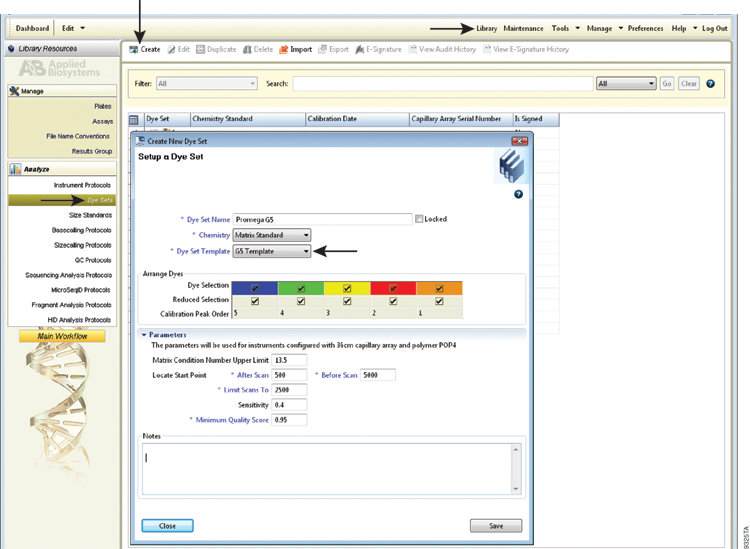Click the Search field
750x549 pixels.
pyautogui.click(x=443, y=84)
